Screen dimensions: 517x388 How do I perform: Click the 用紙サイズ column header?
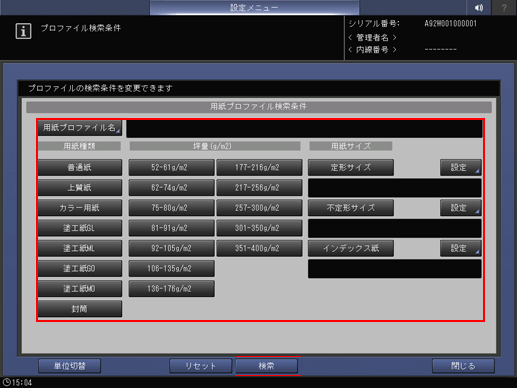(x=351, y=146)
